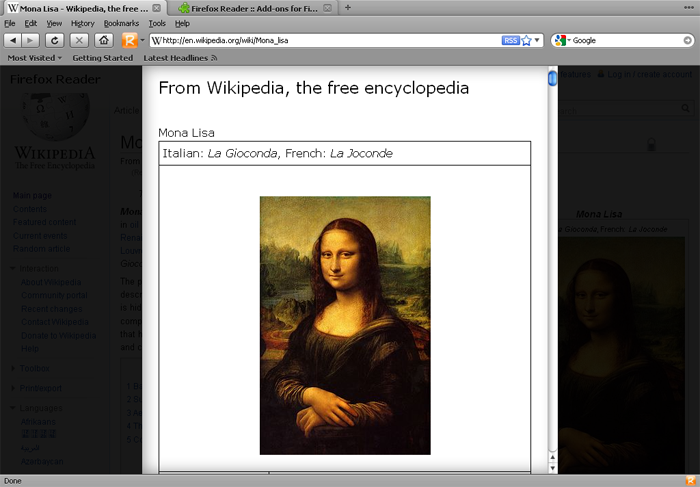Open the Reader toolbar icon dropdown arrow
700x487 pixels.
(x=142, y=41)
